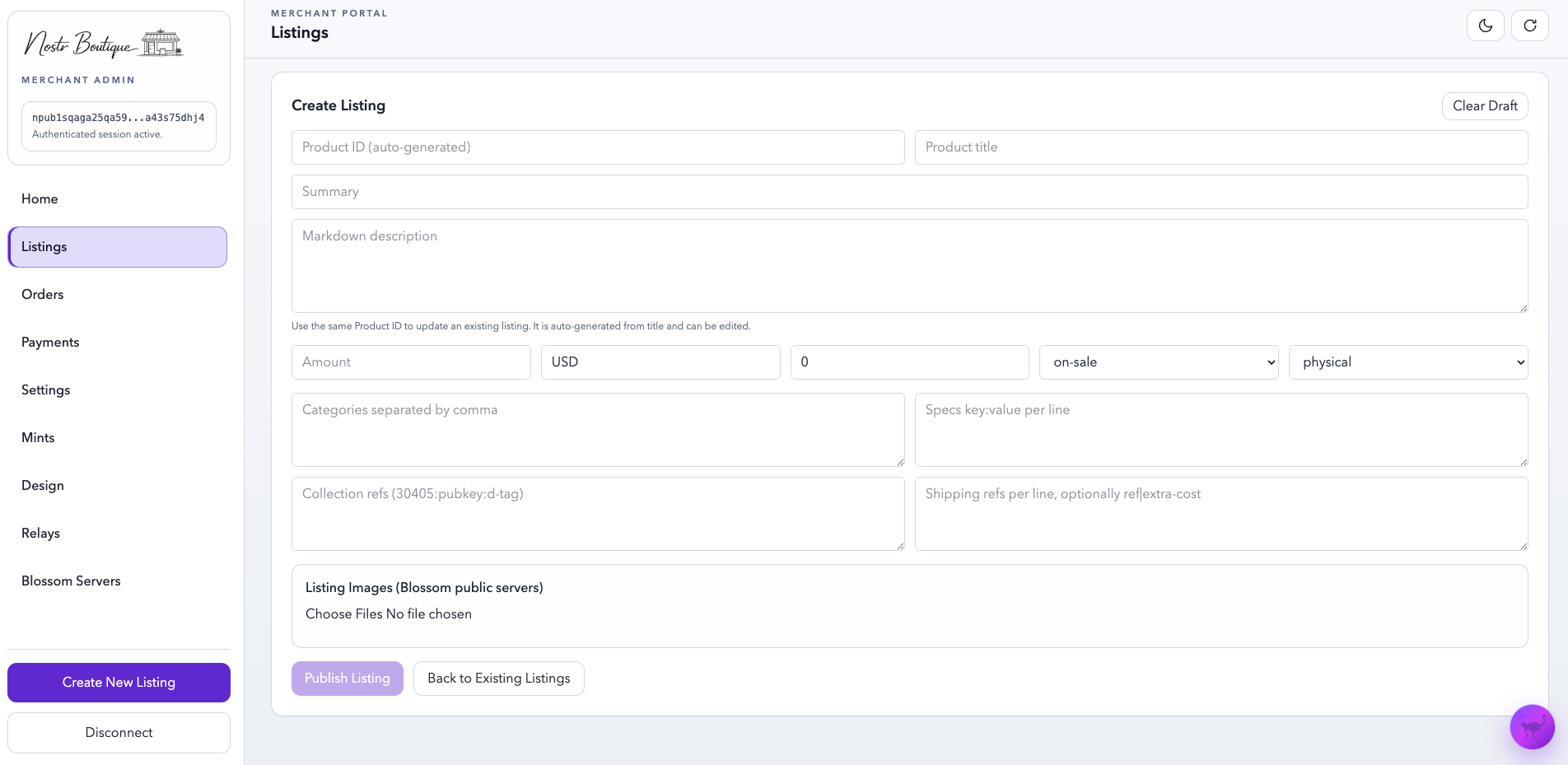Screen dimensions: 1568x765
Task: Toggle dark mode with the moon icon
Action: coord(1486,26)
